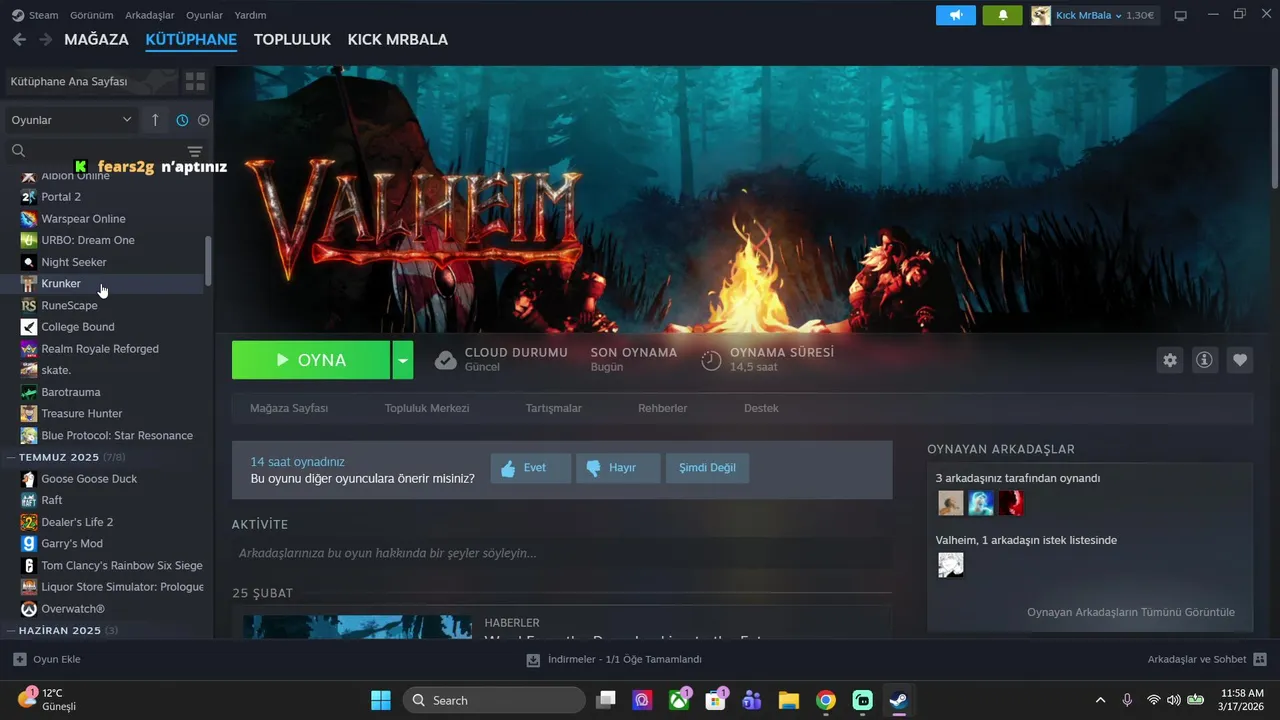The image size is (1280, 720).
Task: Open the Oyunlar menu in menu bar
Action: 204,15
